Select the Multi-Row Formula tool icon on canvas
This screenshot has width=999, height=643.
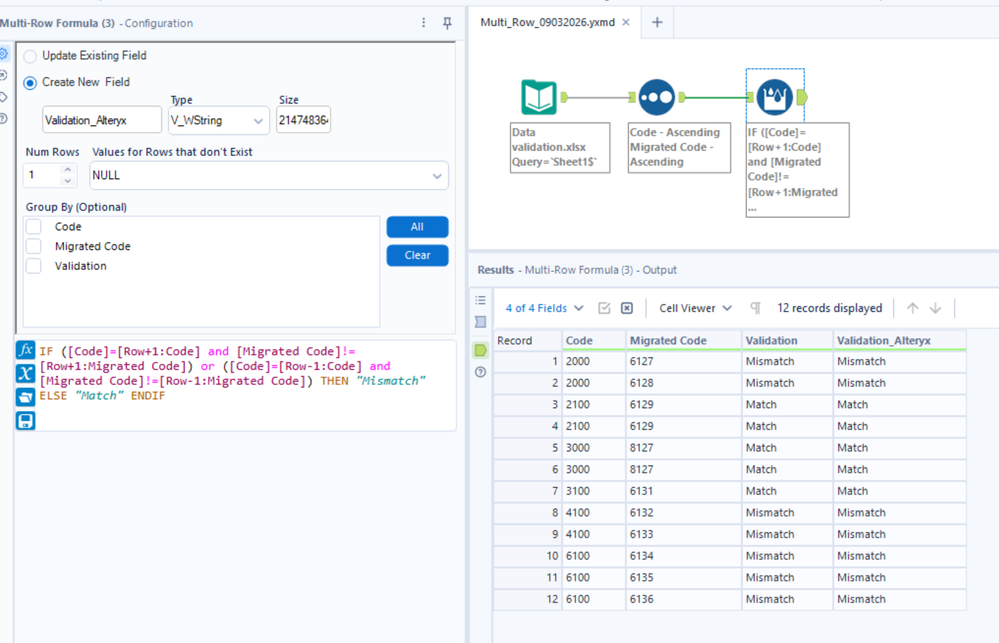click(x=775, y=97)
